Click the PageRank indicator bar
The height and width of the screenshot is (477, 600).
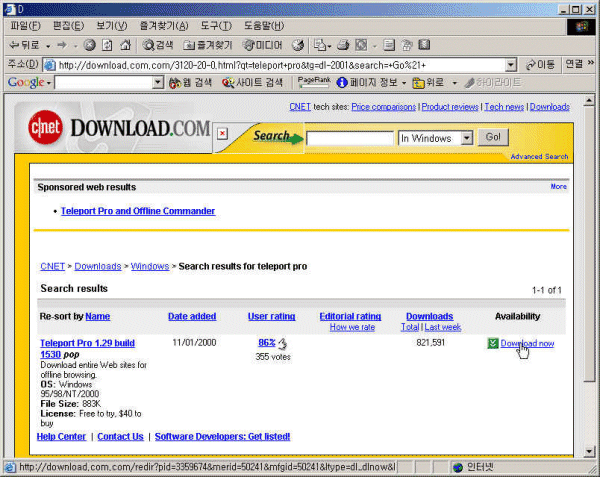[x=314, y=82]
